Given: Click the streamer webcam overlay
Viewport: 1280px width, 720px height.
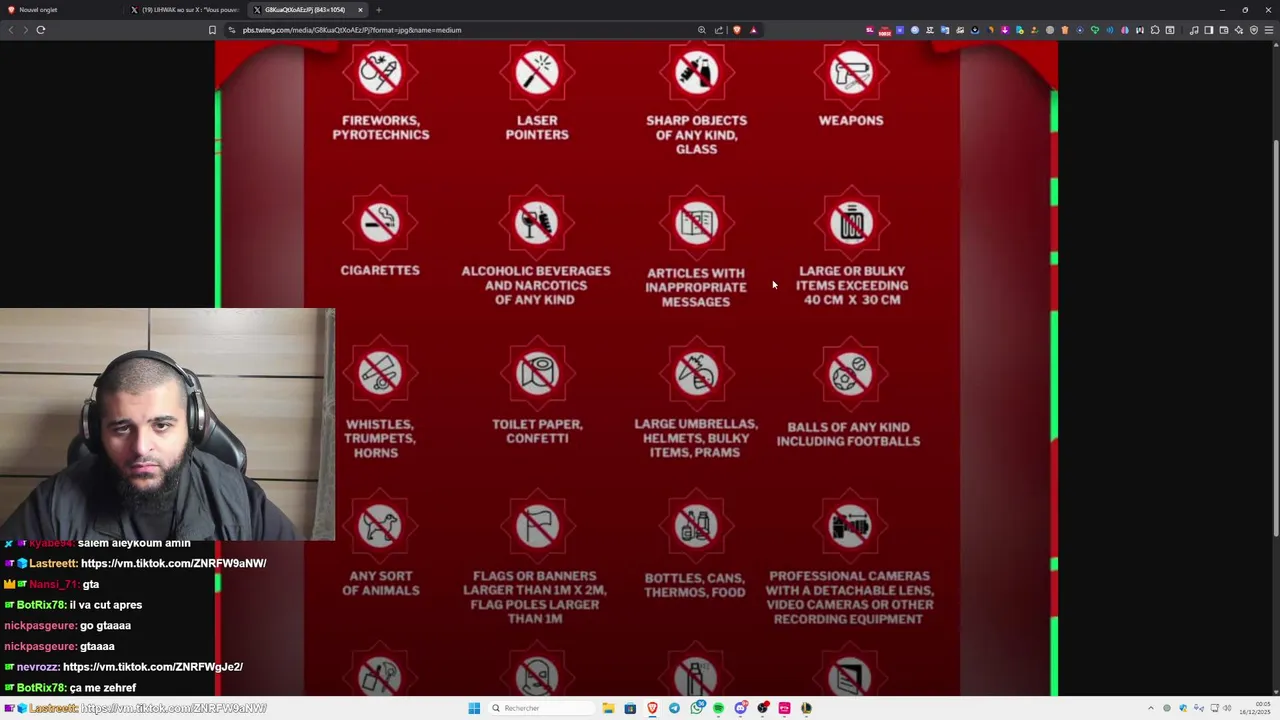Looking at the screenshot, I should click(x=167, y=424).
